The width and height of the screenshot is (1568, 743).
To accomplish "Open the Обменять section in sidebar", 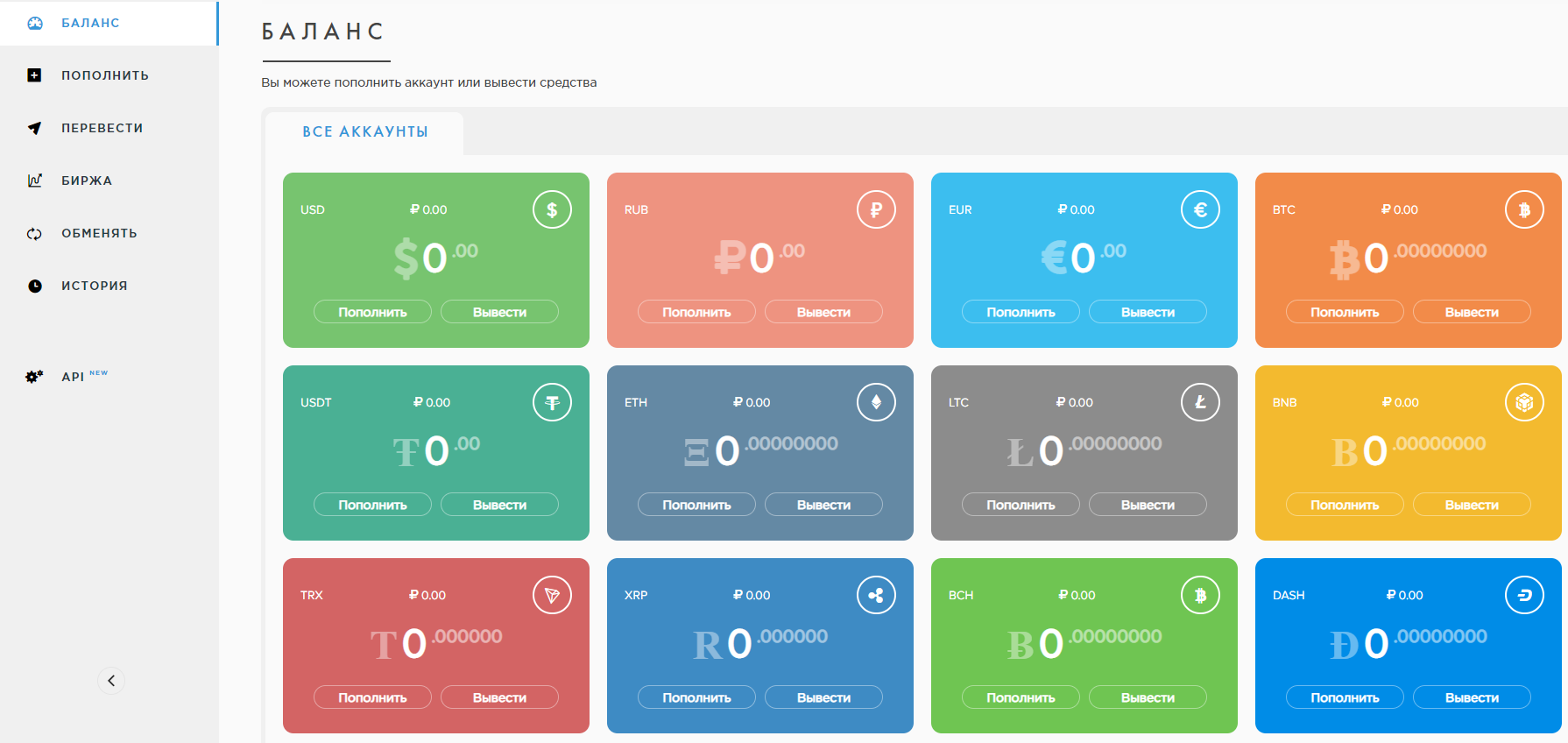I will pyautogui.click(x=98, y=233).
